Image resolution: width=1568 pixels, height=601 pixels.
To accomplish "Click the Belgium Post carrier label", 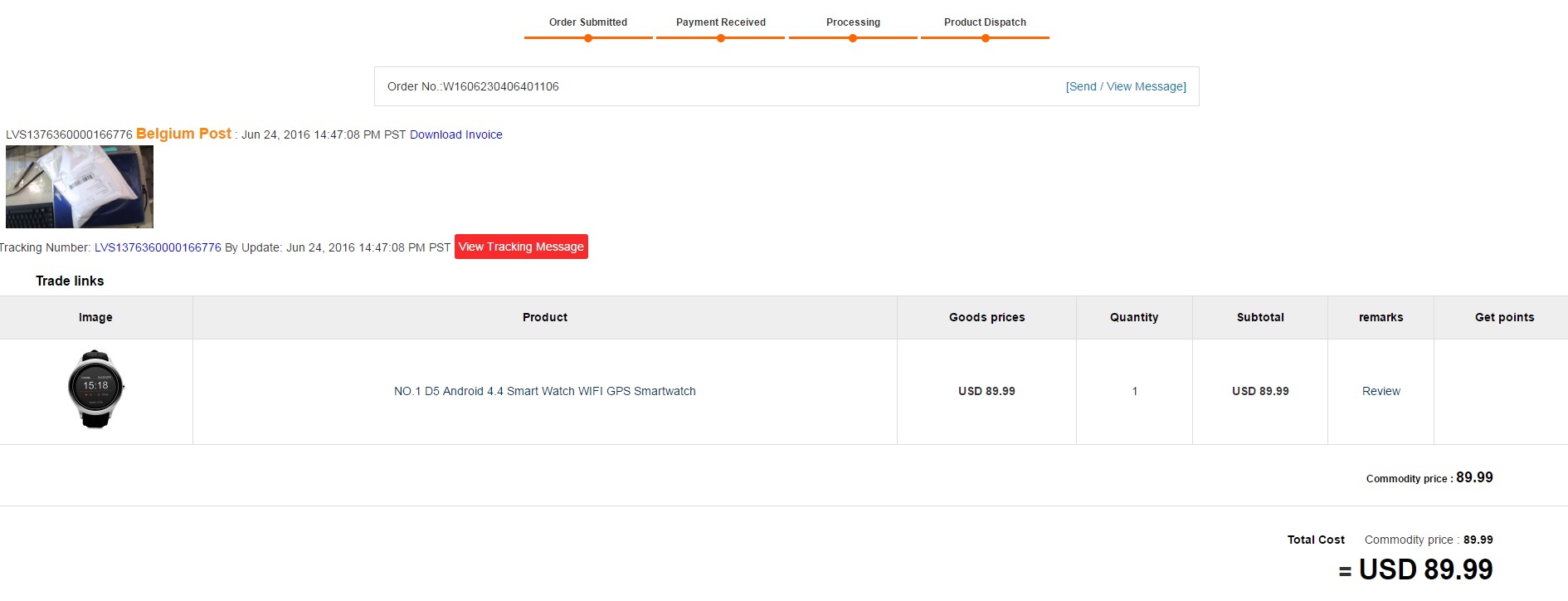I will point(183,134).
